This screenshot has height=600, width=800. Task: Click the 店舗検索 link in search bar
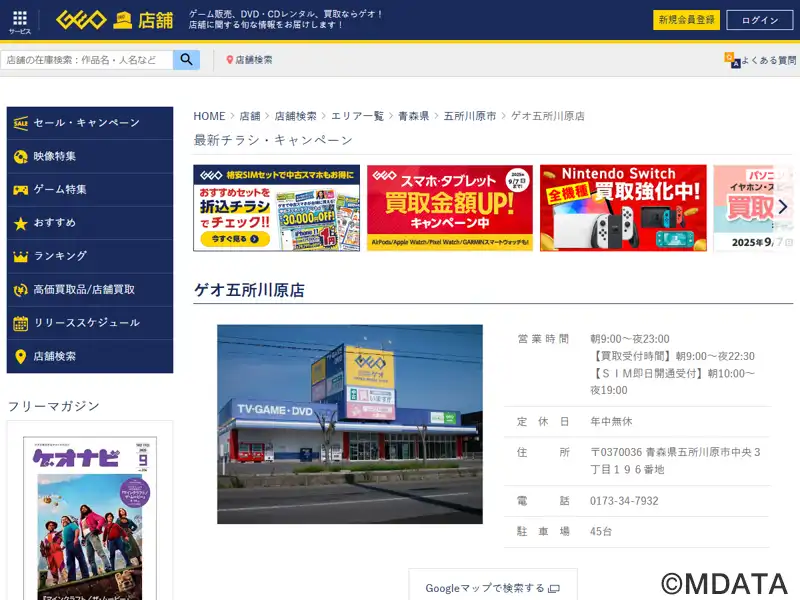tap(254, 60)
